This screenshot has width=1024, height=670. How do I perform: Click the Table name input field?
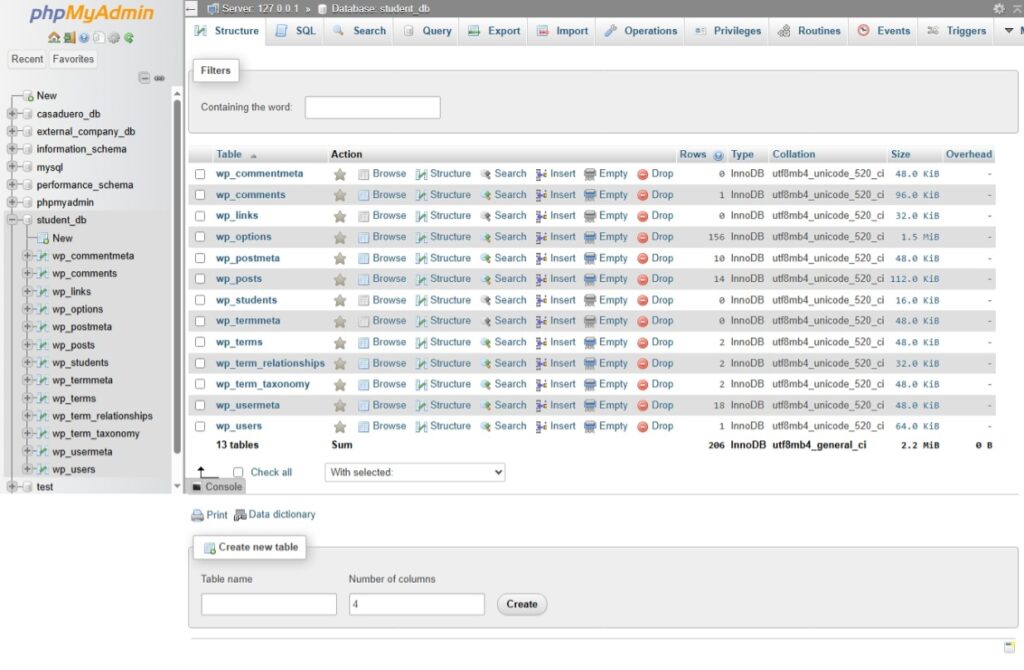269,604
